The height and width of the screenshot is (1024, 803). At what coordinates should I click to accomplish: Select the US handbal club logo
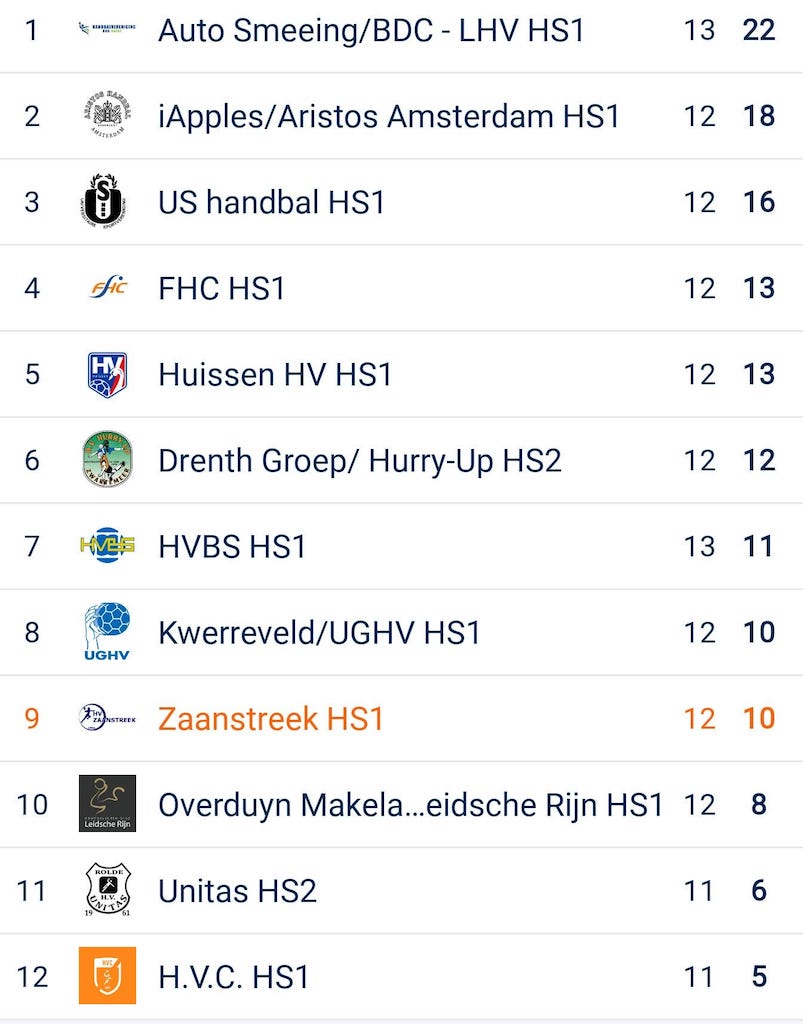[x=107, y=202]
